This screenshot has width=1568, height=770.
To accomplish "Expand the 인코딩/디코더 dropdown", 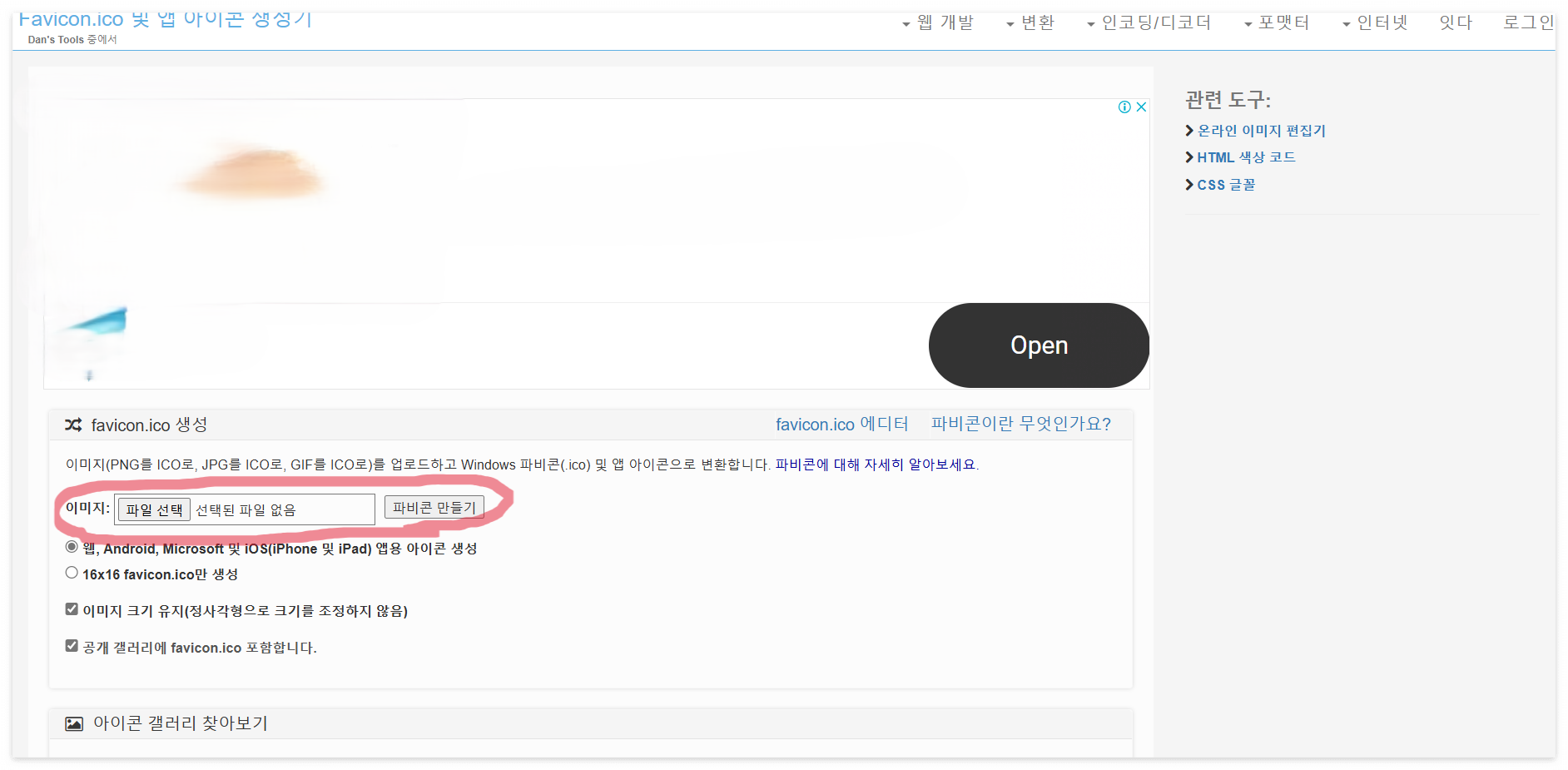I will (x=1149, y=22).
